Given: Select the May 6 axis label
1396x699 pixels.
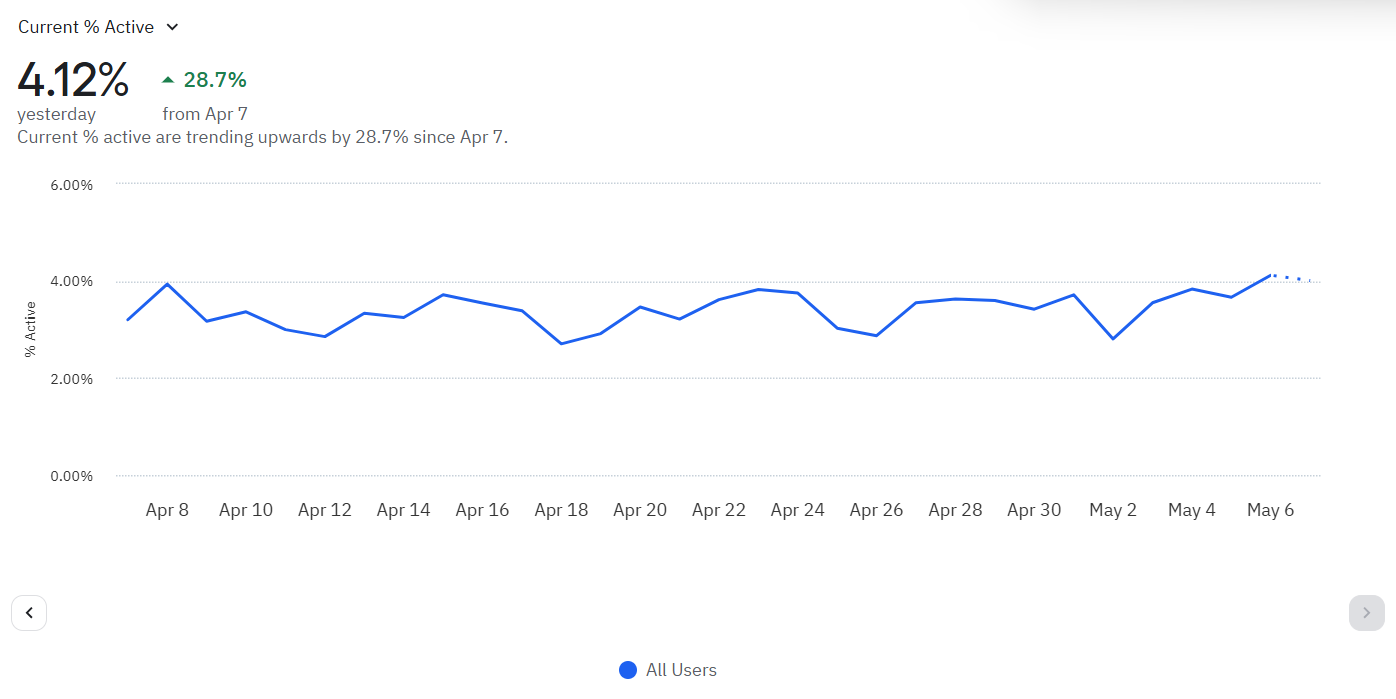Looking at the screenshot, I should 1270,510.
